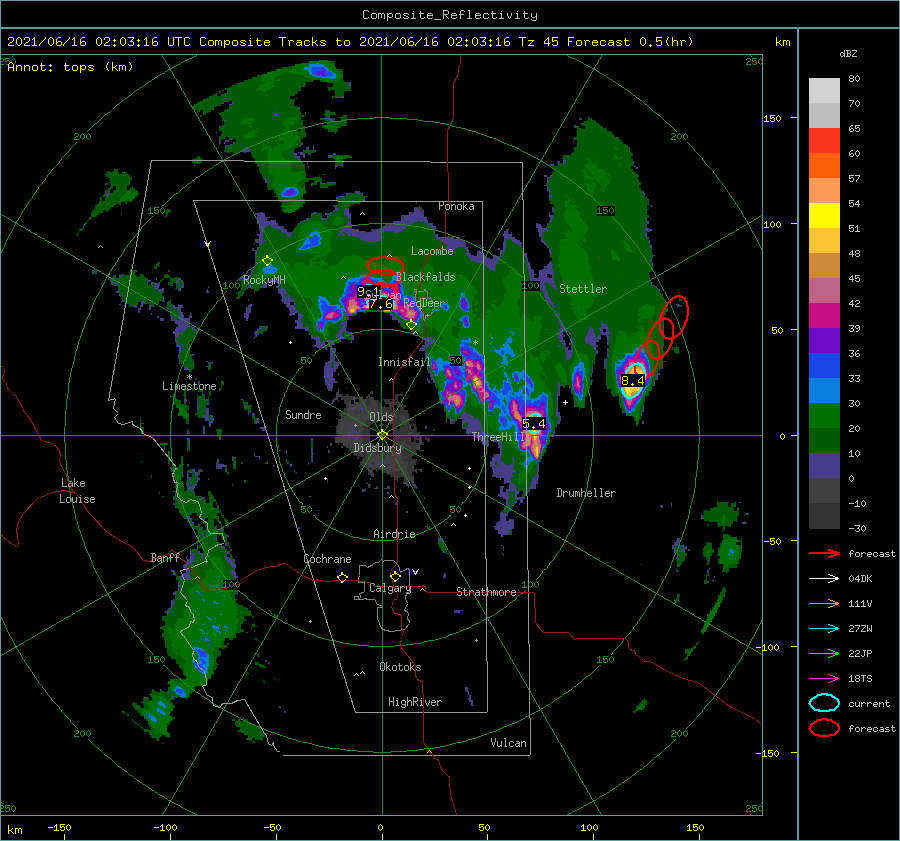The width and height of the screenshot is (900, 841).
Task: Click the 'current' legend text
Action: pyautogui.click(x=869, y=703)
